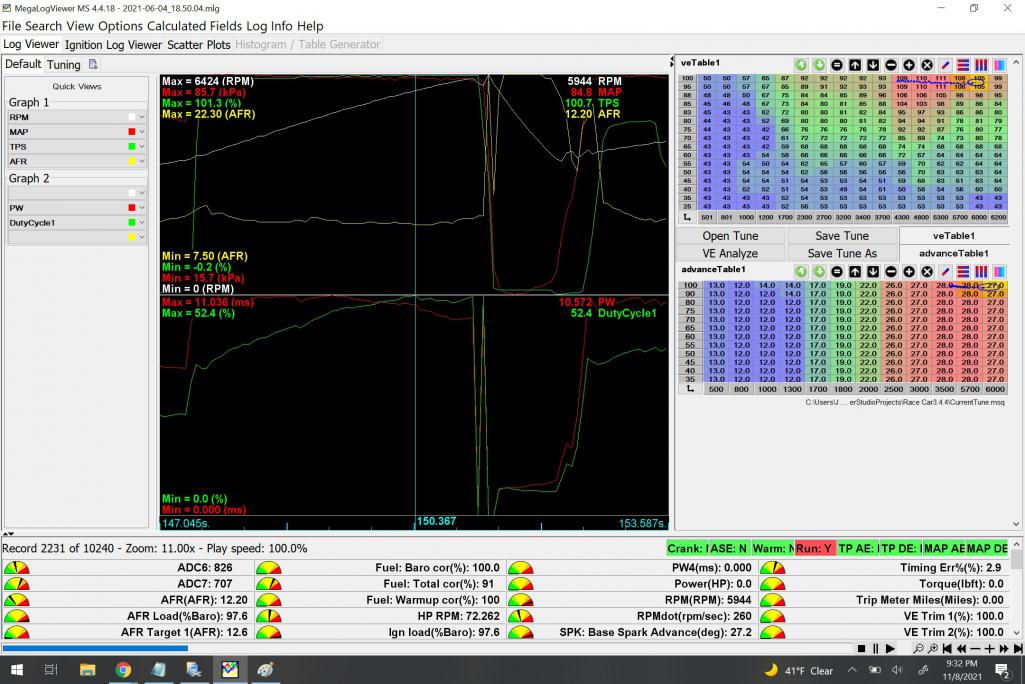
Task: Open the TPS field dropdown in Graph 1
Action: pyautogui.click(x=142, y=147)
